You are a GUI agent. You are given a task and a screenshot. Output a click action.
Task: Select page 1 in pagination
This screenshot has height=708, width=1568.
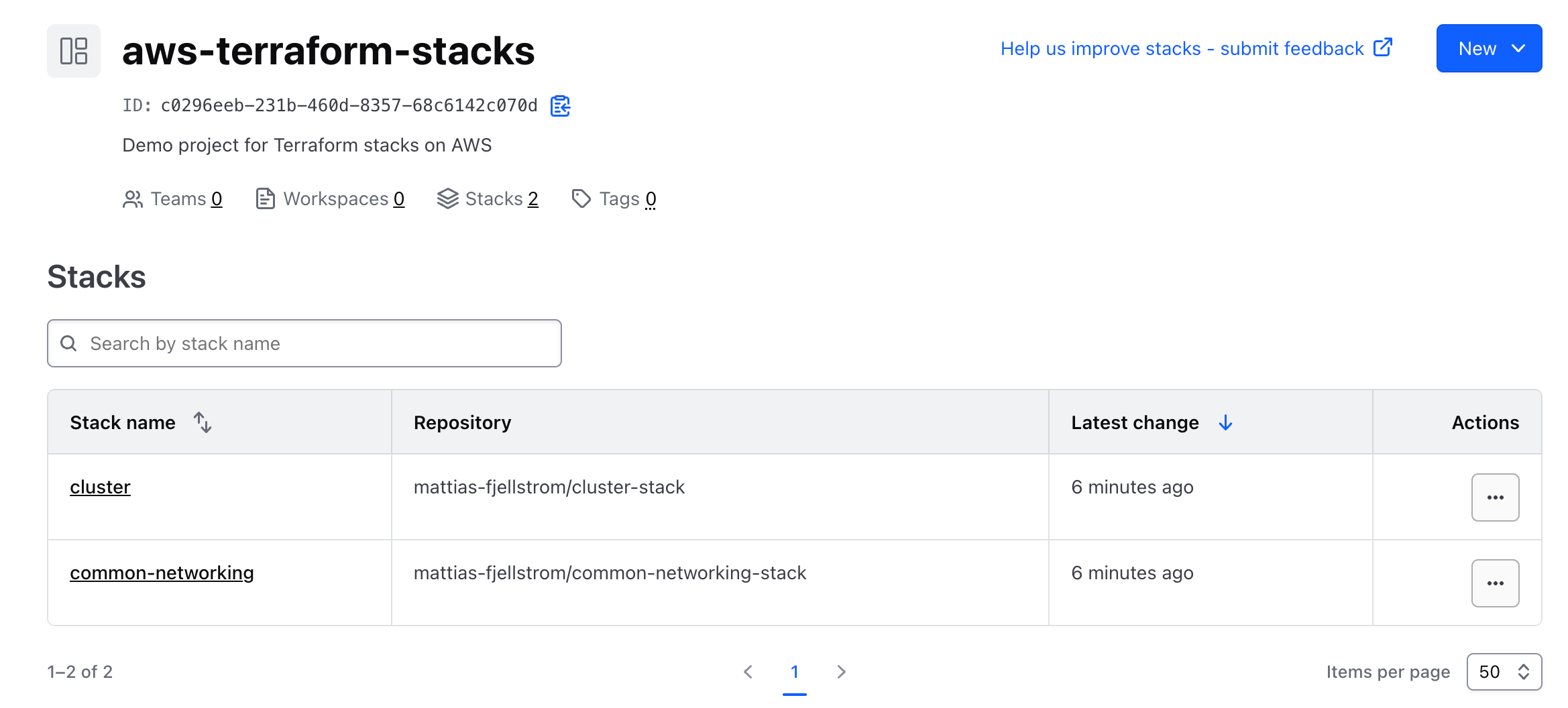click(795, 671)
